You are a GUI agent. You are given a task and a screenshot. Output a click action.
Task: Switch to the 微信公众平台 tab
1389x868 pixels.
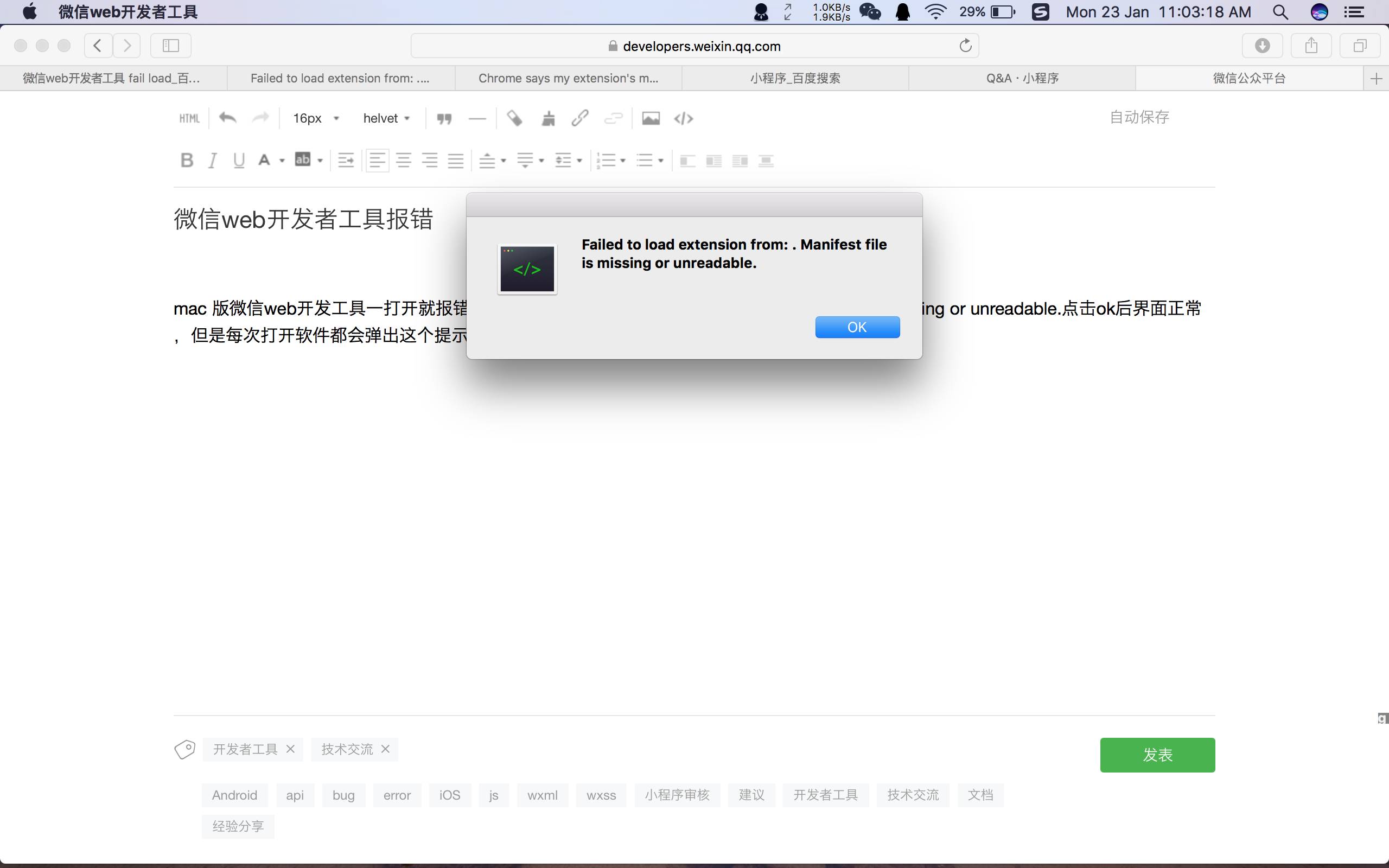(x=1249, y=78)
